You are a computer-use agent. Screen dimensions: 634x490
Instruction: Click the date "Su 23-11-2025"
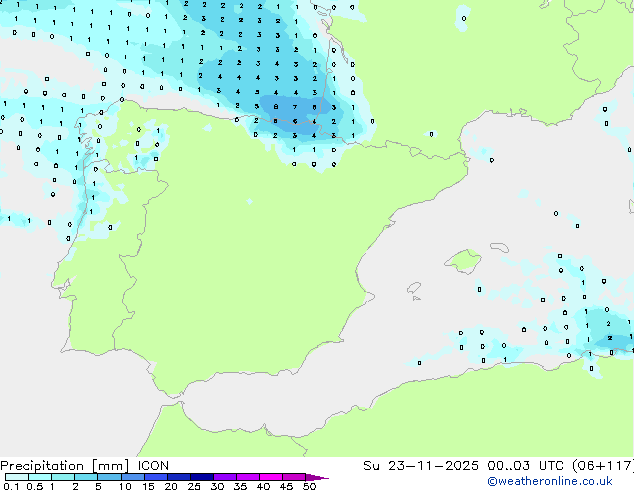(x=421, y=466)
